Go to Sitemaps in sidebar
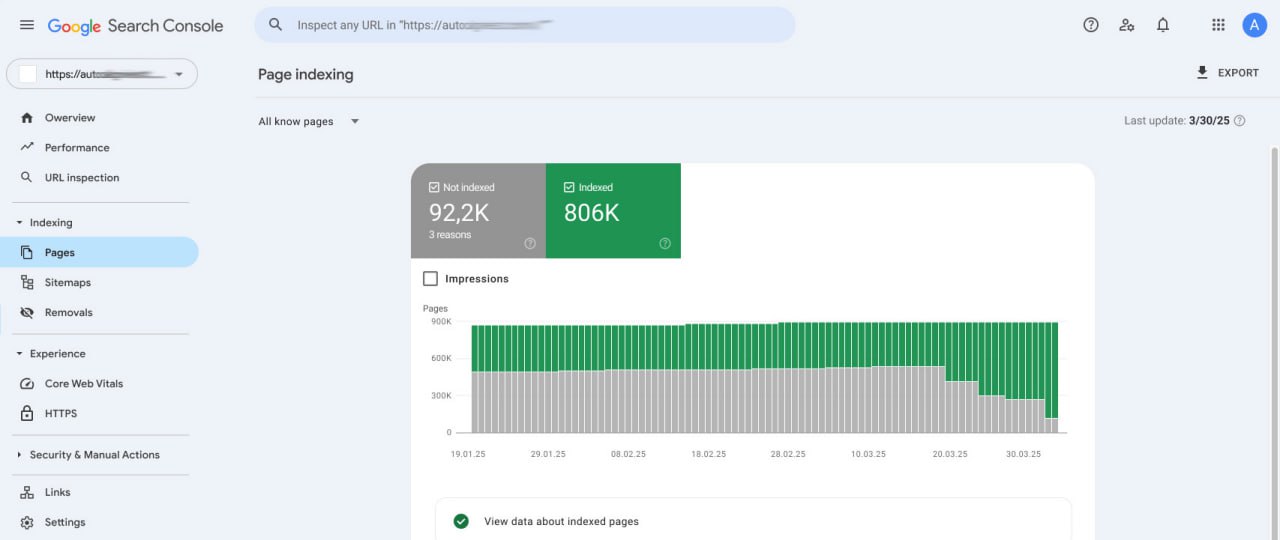The width and height of the screenshot is (1280, 540). (x=67, y=283)
